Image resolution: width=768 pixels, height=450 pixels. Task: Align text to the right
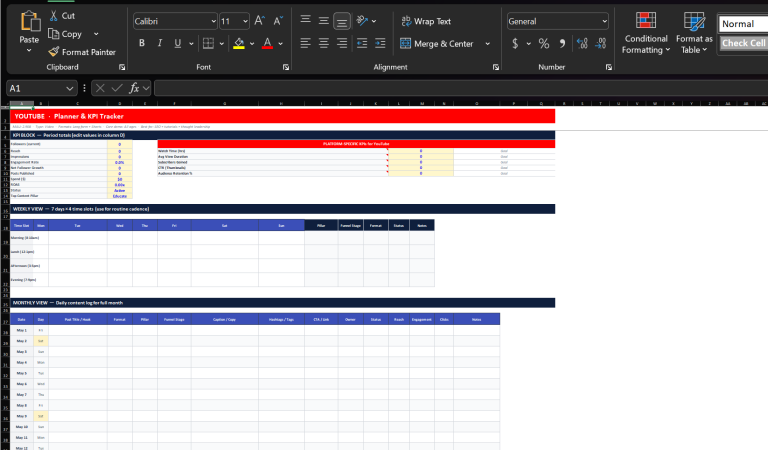(x=342, y=43)
